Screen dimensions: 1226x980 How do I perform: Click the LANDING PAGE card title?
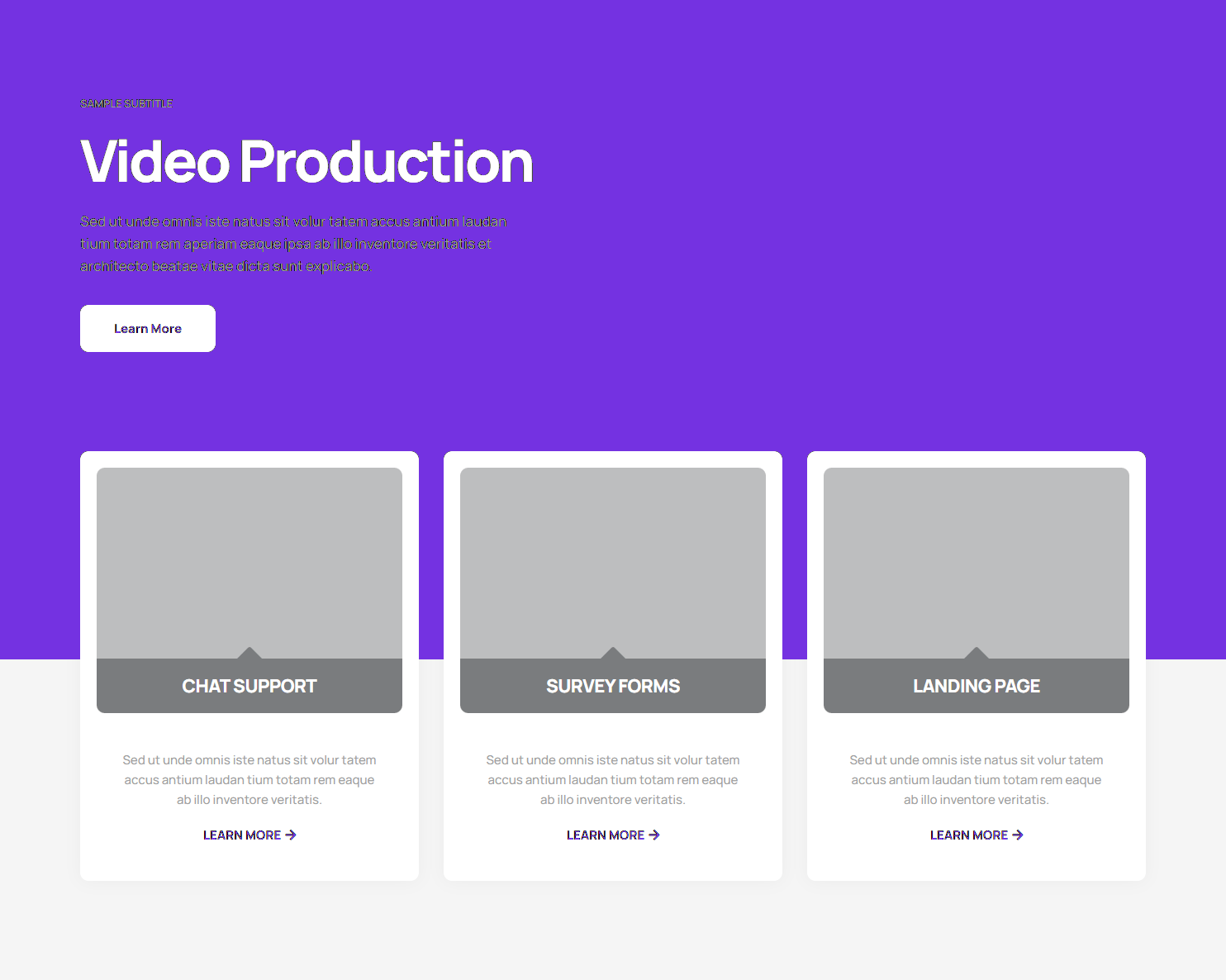point(977,686)
